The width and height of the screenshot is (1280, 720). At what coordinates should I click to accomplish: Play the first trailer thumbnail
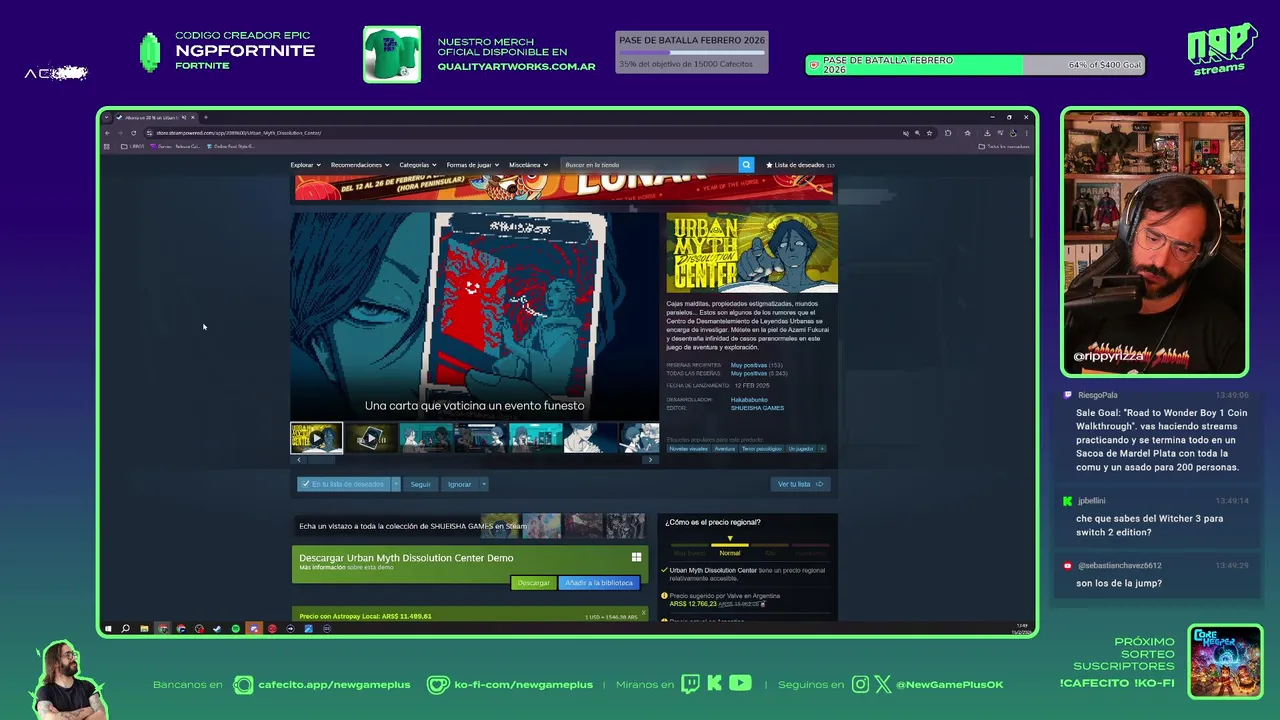(x=317, y=438)
